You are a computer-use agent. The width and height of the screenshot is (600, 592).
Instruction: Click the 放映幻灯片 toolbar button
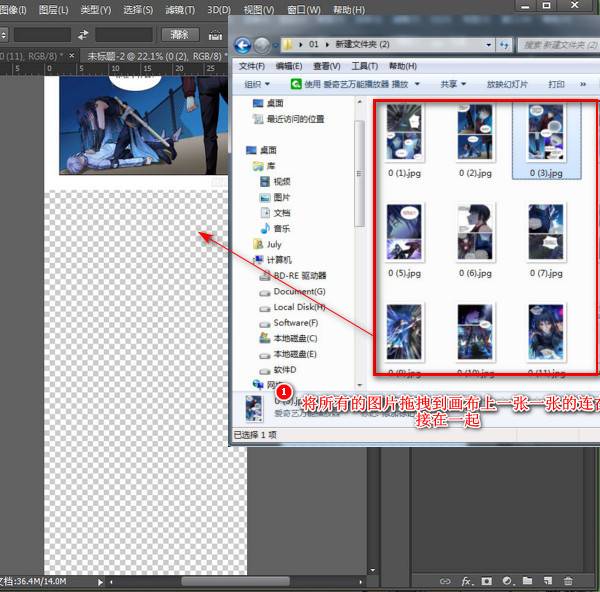[x=507, y=84]
